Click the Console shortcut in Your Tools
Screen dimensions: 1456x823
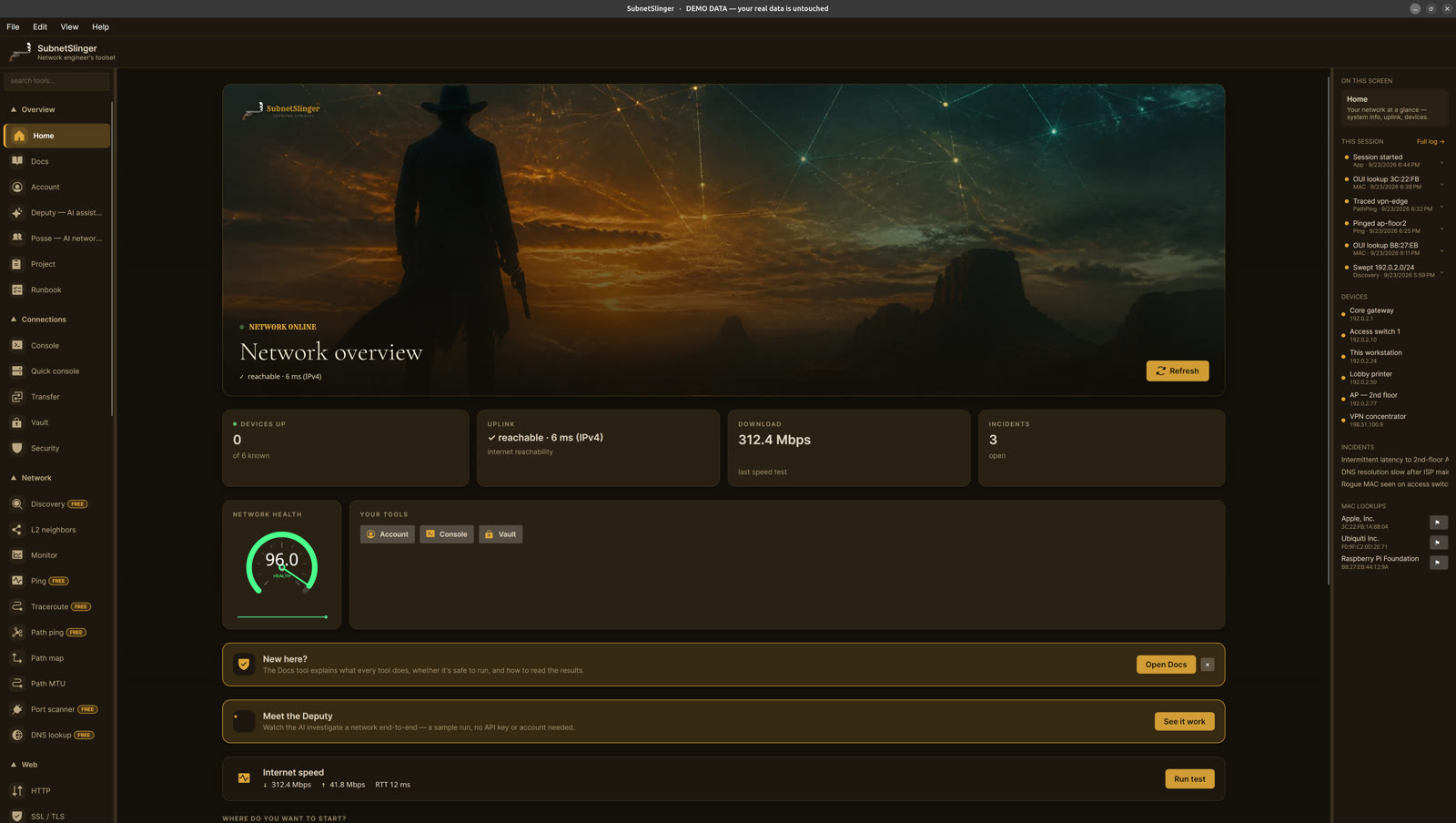click(447, 534)
